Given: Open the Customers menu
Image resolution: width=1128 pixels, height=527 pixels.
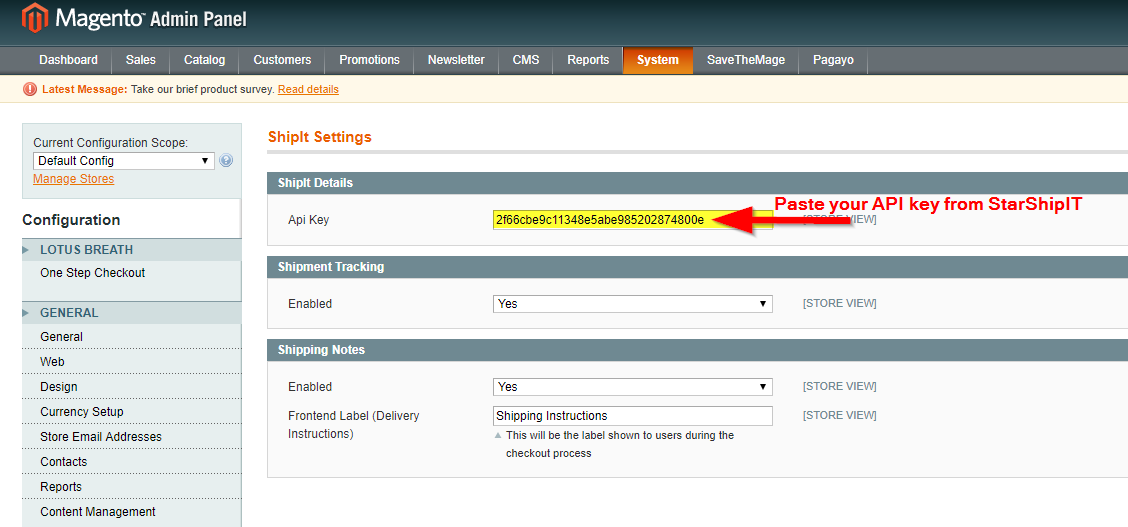Looking at the screenshot, I should pos(282,60).
